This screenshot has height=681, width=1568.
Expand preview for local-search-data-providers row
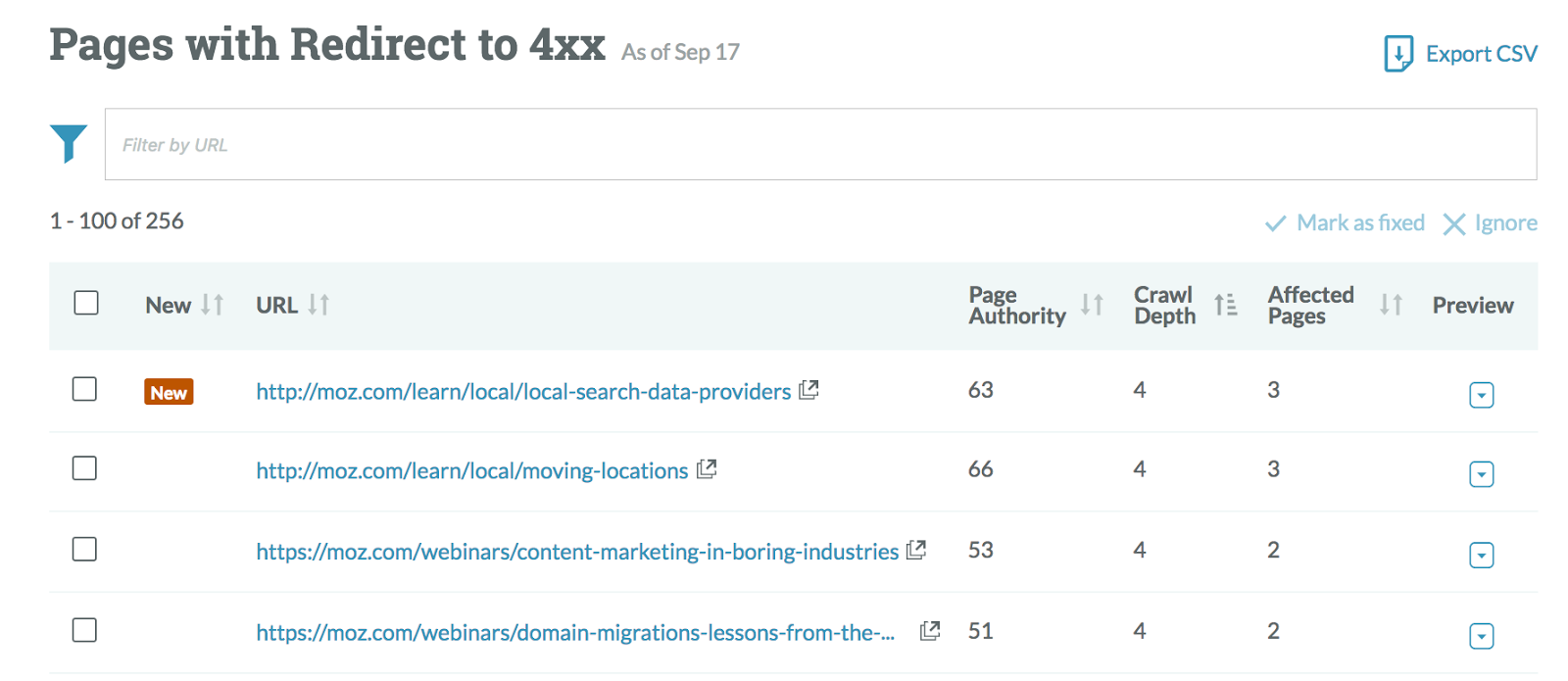pyautogui.click(x=1481, y=395)
